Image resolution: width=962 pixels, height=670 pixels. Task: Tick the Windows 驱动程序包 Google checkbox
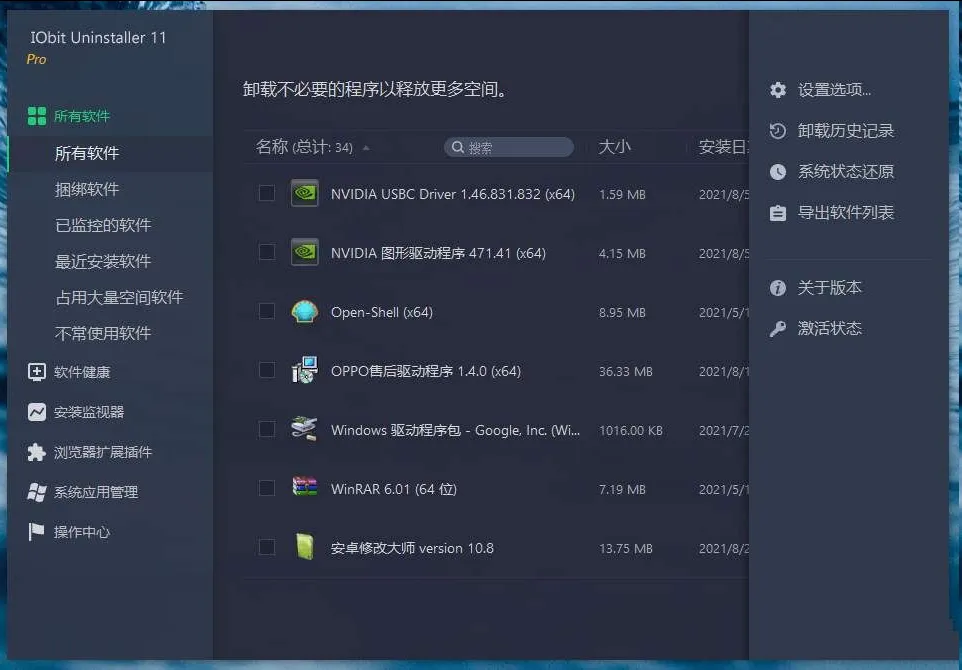click(x=267, y=429)
